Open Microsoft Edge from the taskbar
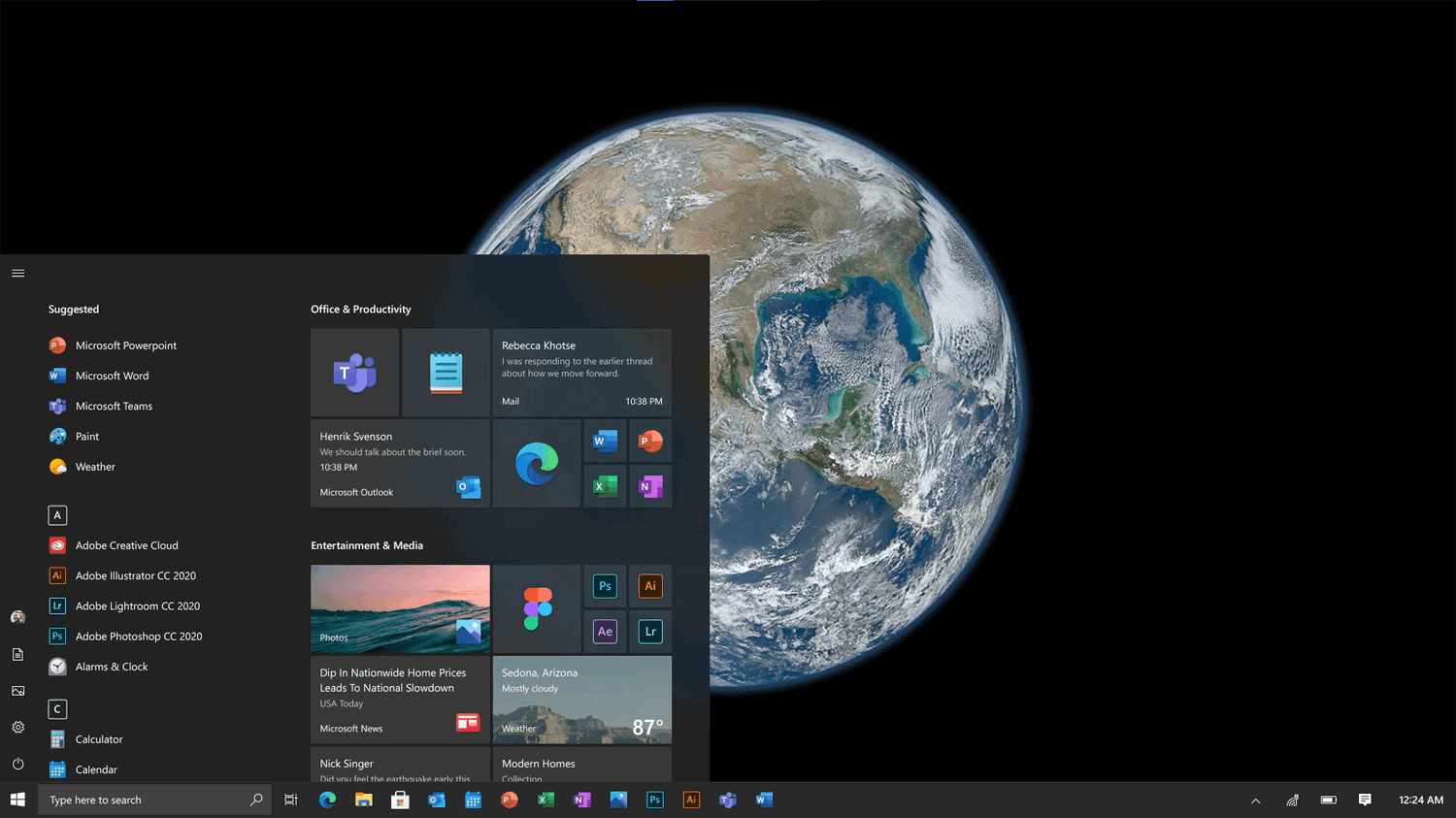 click(327, 800)
